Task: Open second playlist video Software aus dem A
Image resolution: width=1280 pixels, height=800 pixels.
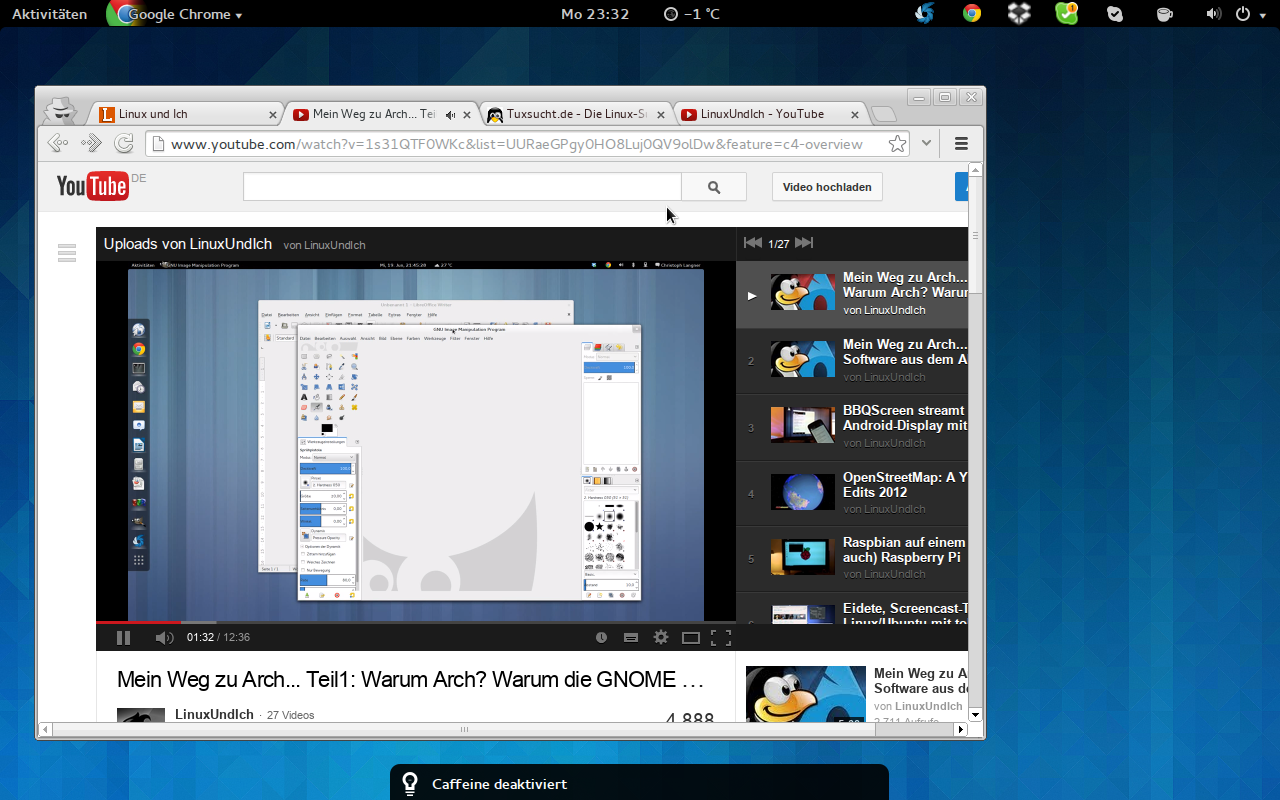Action: tap(852, 360)
